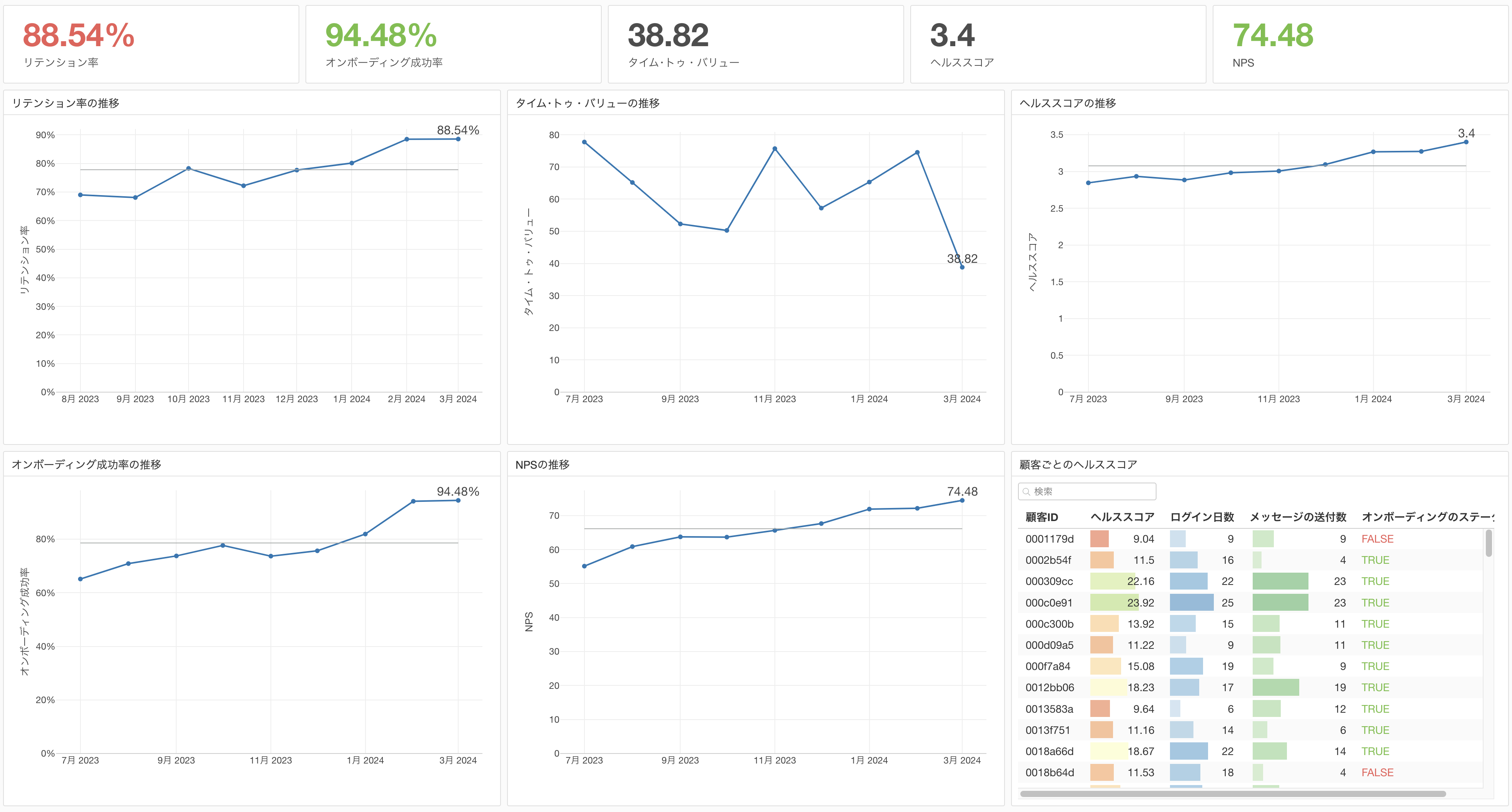Sort by 顧客ID column header
1512x812 pixels.
point(1041,517)
